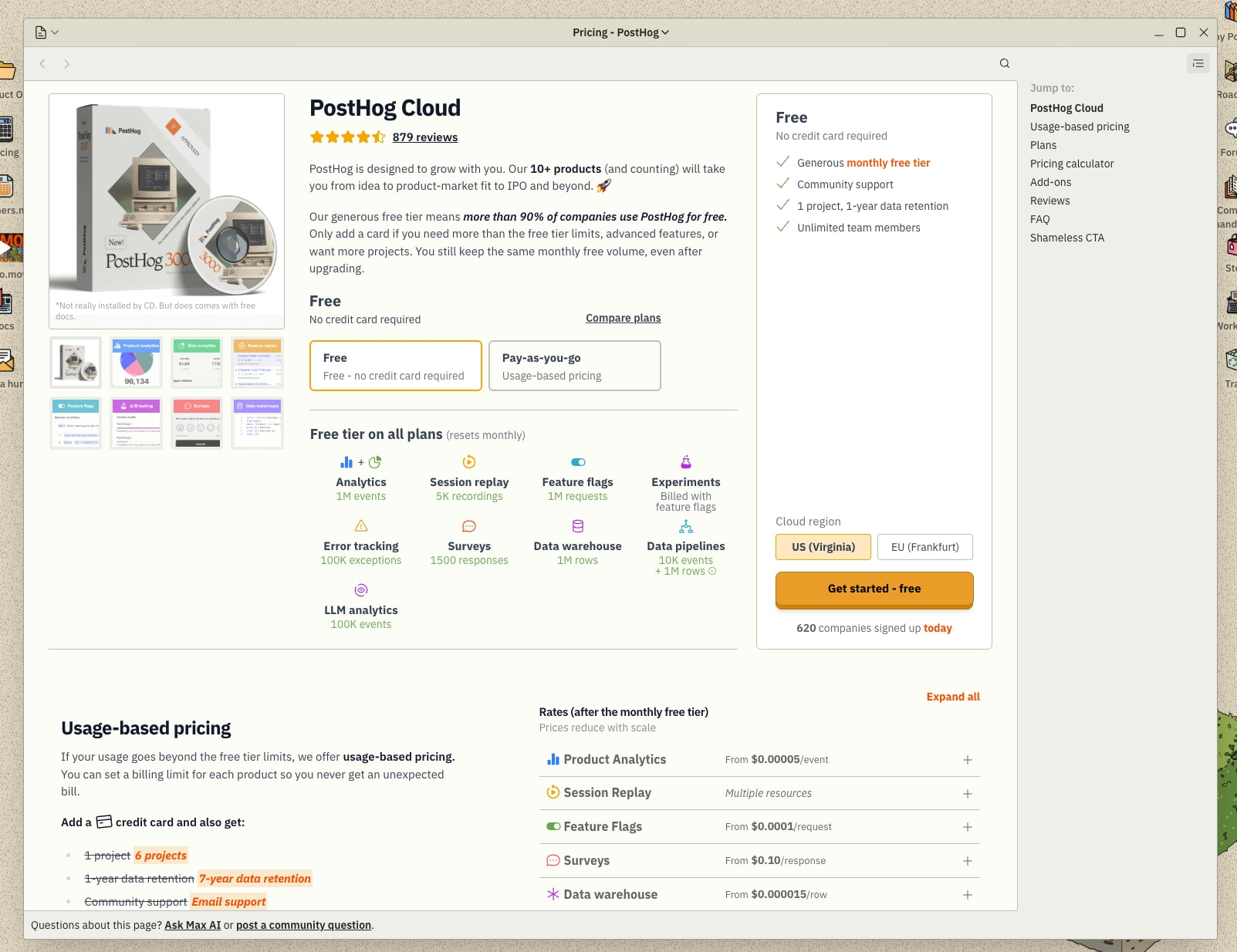Open the Pricing - PostHog title dropdown
This screenshot has width=1237, height=952.
(620, 32)
